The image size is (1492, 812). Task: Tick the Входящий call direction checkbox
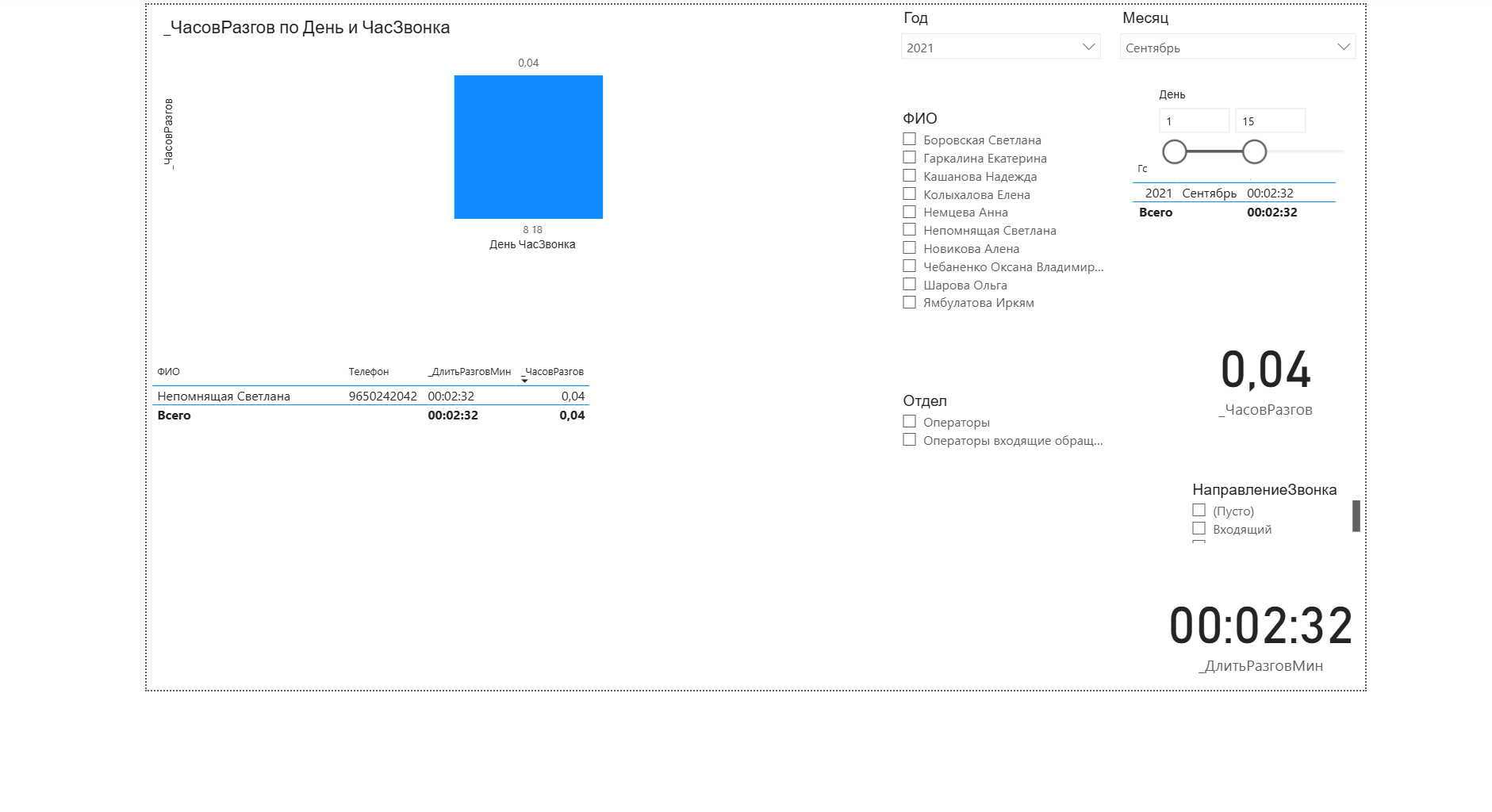[1199, 529]
